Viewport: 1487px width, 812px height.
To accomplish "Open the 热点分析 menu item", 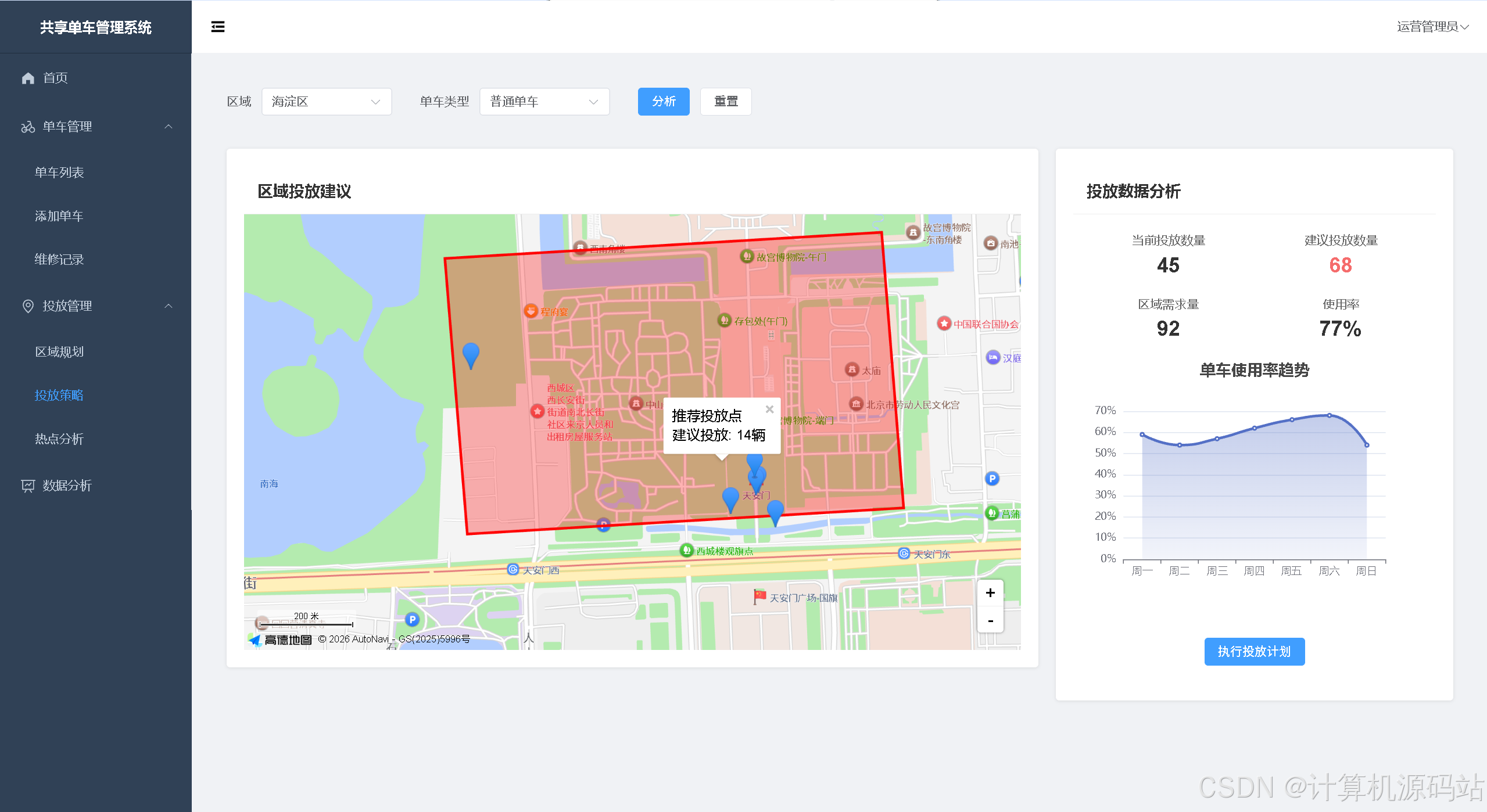I will click(59, 439).
